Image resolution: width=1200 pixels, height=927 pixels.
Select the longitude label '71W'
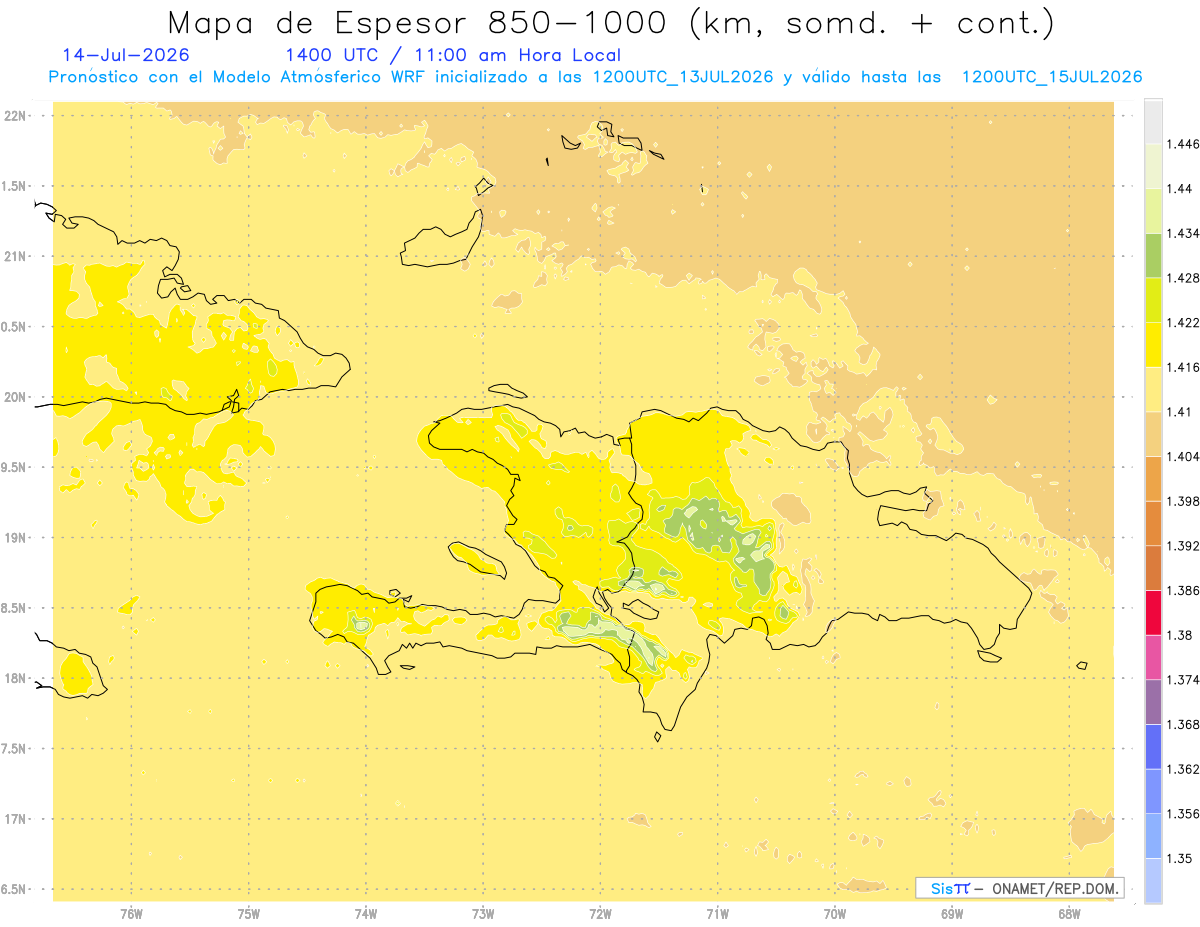click(x=717, y=914)
